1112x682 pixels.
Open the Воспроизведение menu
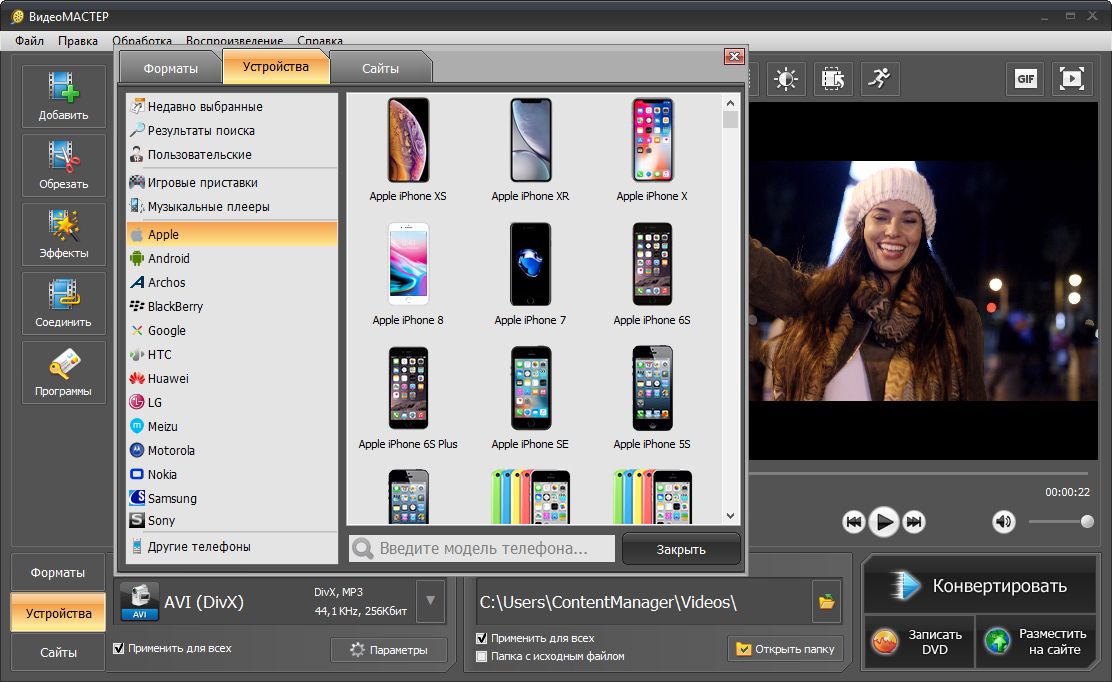click(234, 40)
